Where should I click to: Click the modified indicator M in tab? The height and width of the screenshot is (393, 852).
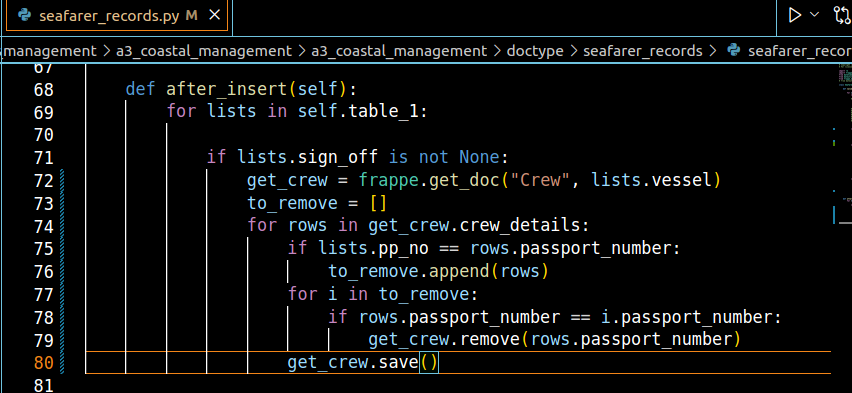coord(191,16)
